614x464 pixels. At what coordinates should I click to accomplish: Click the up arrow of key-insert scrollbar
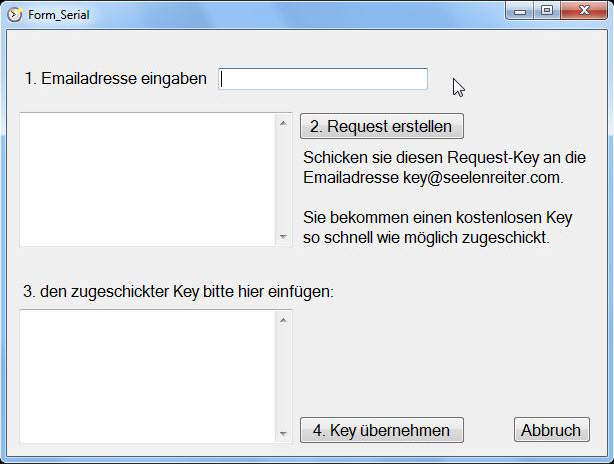(284, 321)
